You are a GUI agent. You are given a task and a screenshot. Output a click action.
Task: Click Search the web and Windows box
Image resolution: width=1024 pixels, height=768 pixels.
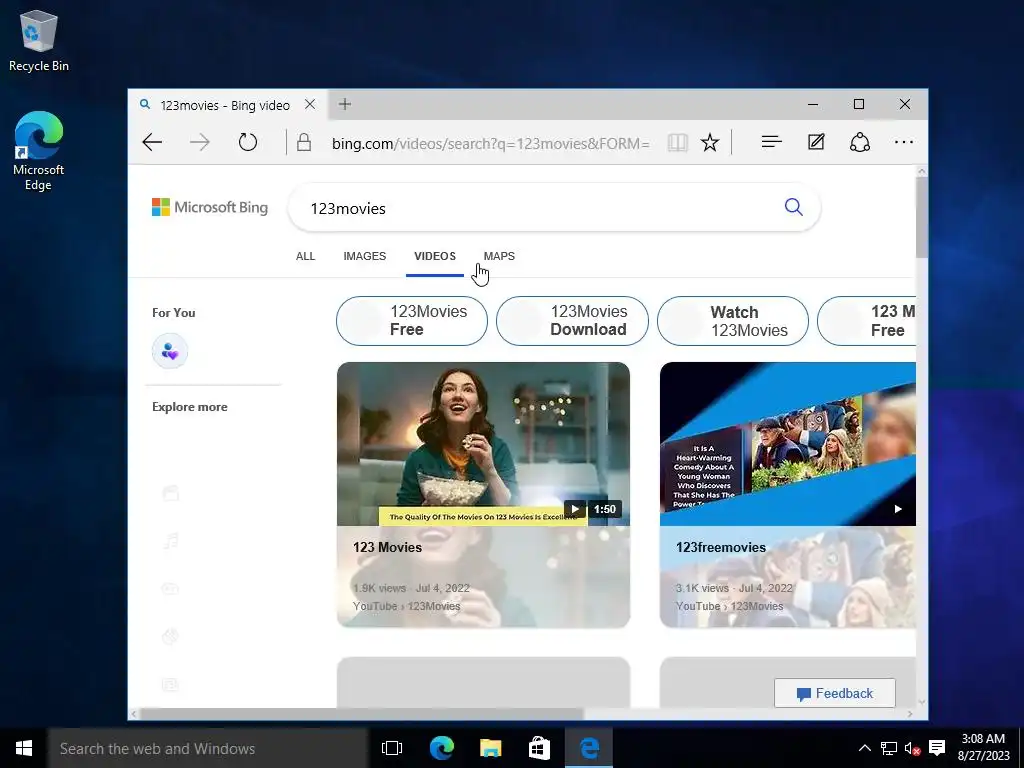[208, 748]
